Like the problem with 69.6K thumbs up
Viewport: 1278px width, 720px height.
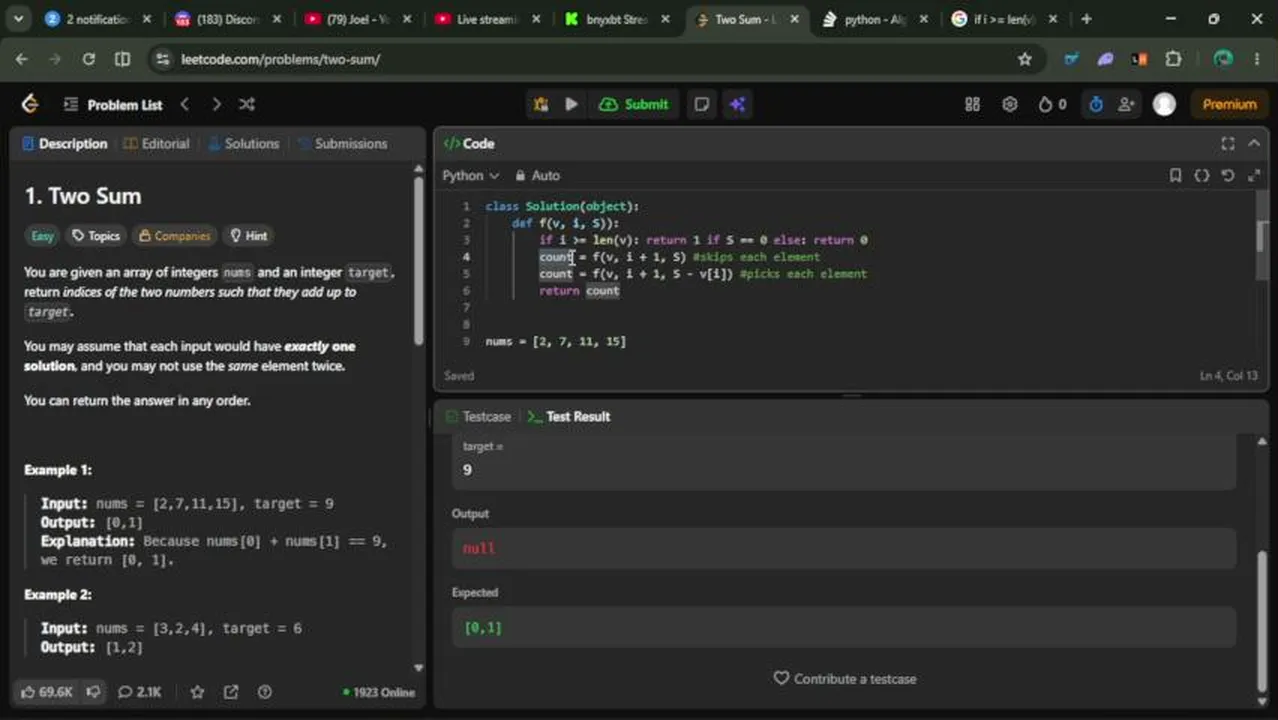(x=46, y=692)
